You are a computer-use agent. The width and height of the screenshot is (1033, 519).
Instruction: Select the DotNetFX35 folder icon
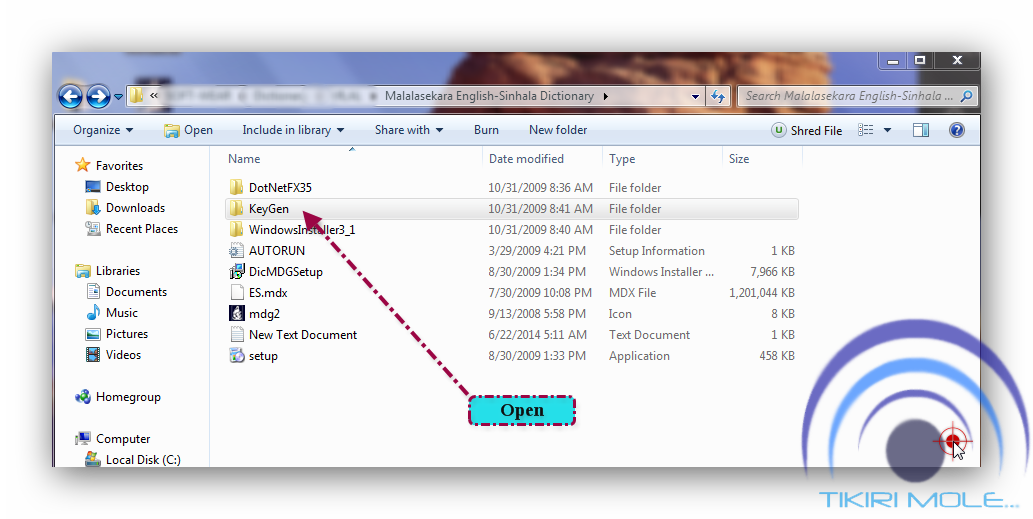point(237,187)
